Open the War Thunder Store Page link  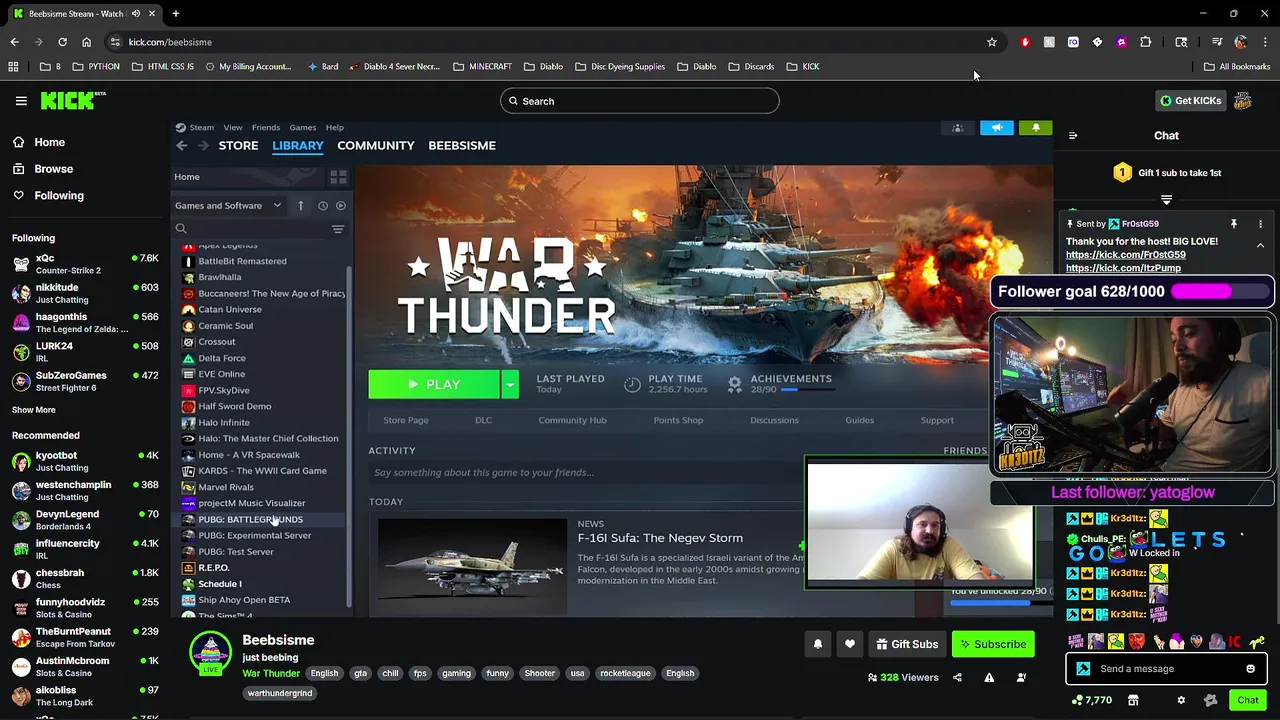406,421
